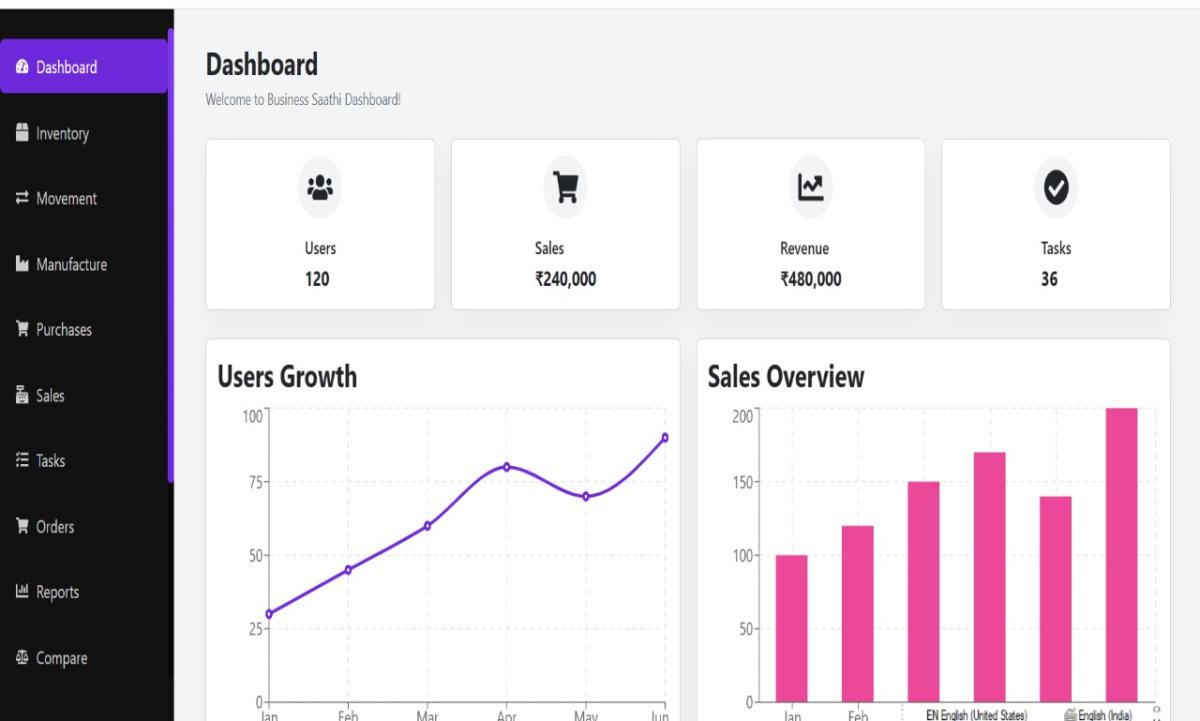
Task: Select the Jun data point on Users Growth
Action: pyautogui.click(x=664, y=437)
